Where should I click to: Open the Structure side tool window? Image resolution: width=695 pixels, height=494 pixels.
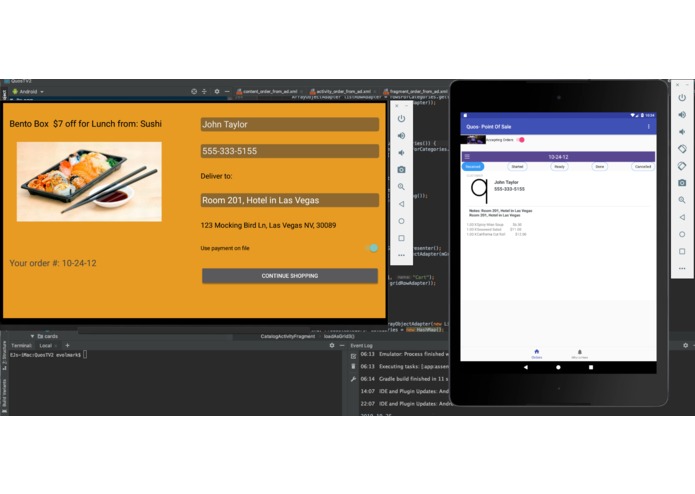click(4, 356)
